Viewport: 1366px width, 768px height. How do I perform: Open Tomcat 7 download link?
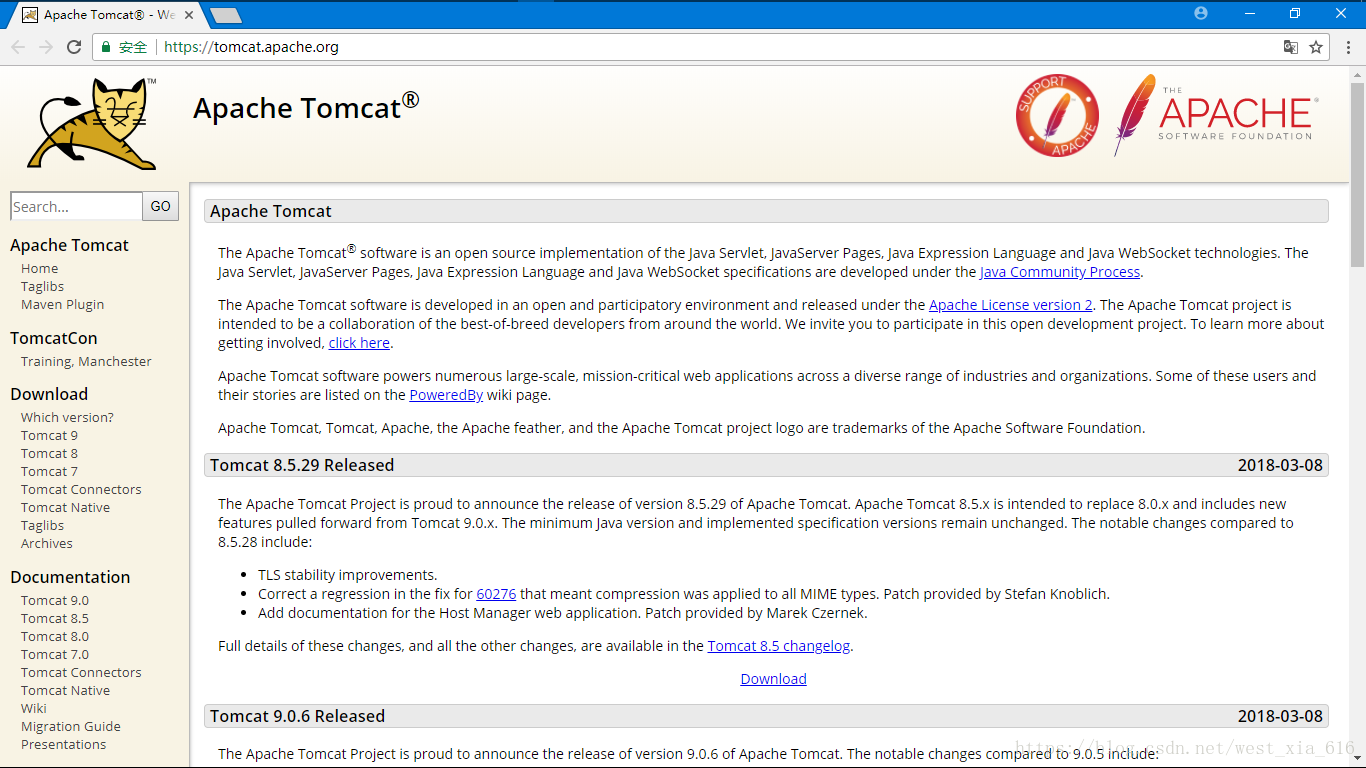click(49, 471)
